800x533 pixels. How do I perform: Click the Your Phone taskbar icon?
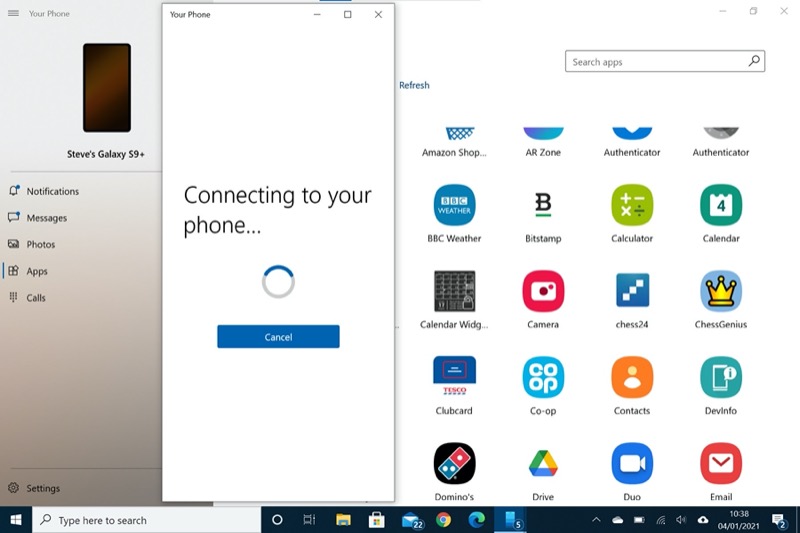[511, 520]
